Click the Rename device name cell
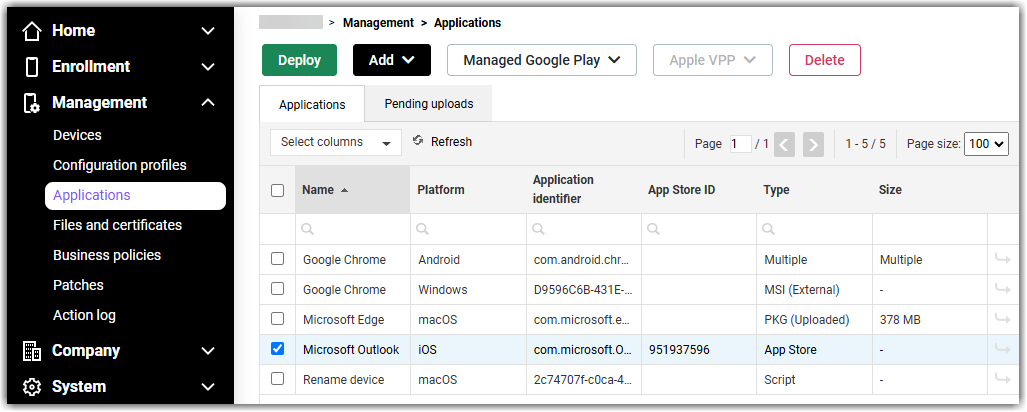1027x412 pixels. tap(353, 380)
